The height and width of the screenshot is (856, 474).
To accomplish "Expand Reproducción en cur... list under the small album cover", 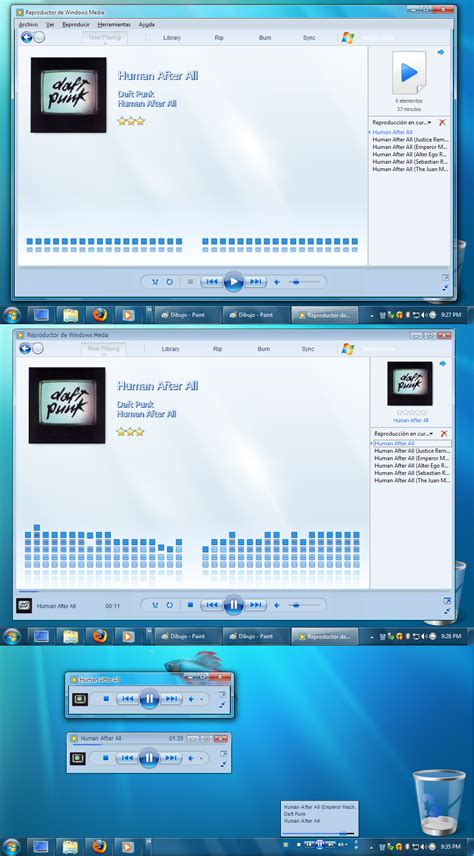I will 404,433.
